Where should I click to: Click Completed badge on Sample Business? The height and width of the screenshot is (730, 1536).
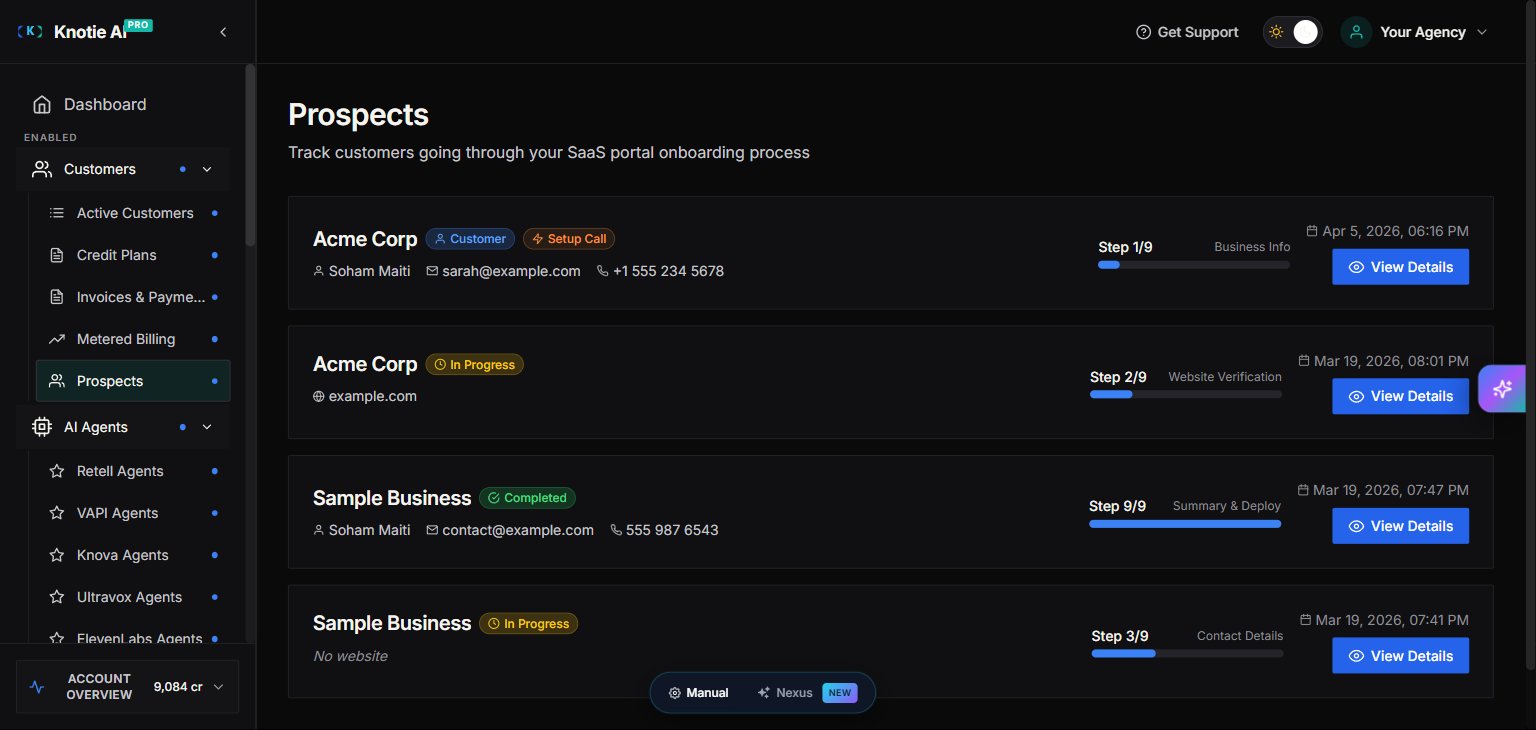pyautogui.click(x=527, y=498)
